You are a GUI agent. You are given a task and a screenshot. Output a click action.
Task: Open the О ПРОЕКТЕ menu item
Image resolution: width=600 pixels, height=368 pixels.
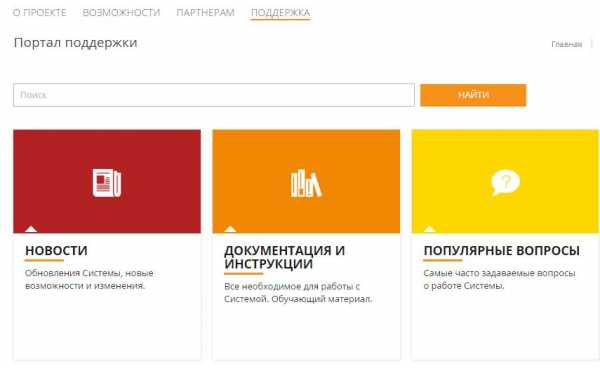pos(40,13)
